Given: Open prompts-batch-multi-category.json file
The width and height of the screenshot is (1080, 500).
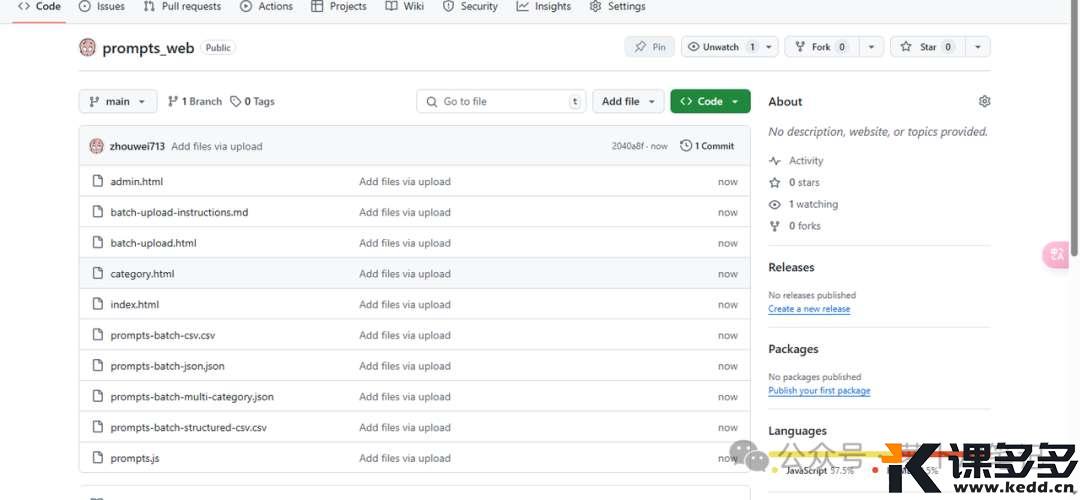Looking at the screenshot, I should (192, 397).
